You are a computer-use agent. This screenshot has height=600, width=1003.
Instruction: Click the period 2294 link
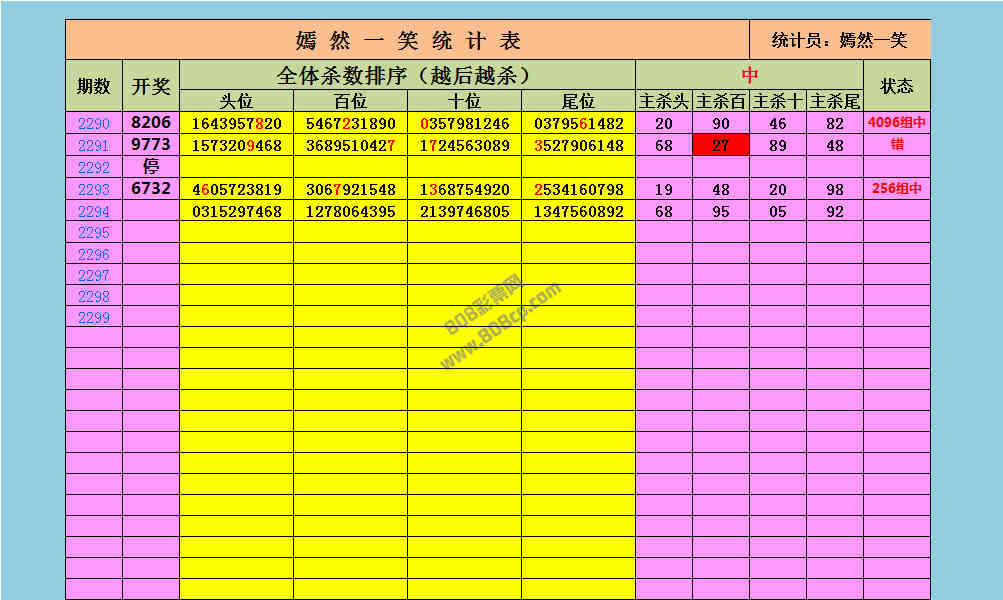pyautogui.click(x=93, y=211)
